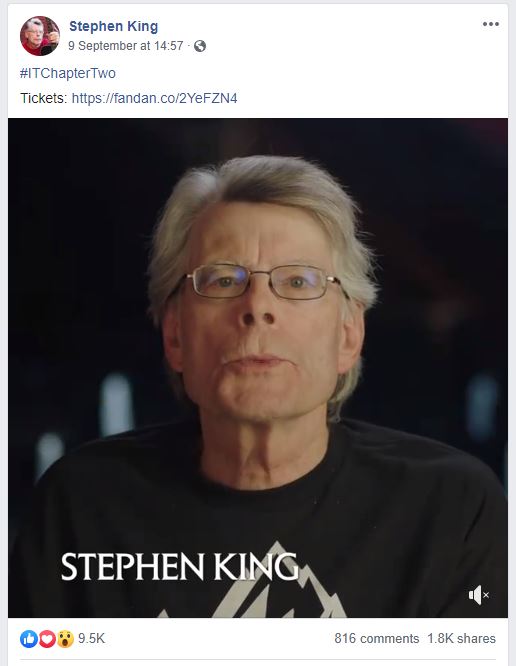Open the Stephen King page name link
Screen dimensions: 516x666
point(113,26)
